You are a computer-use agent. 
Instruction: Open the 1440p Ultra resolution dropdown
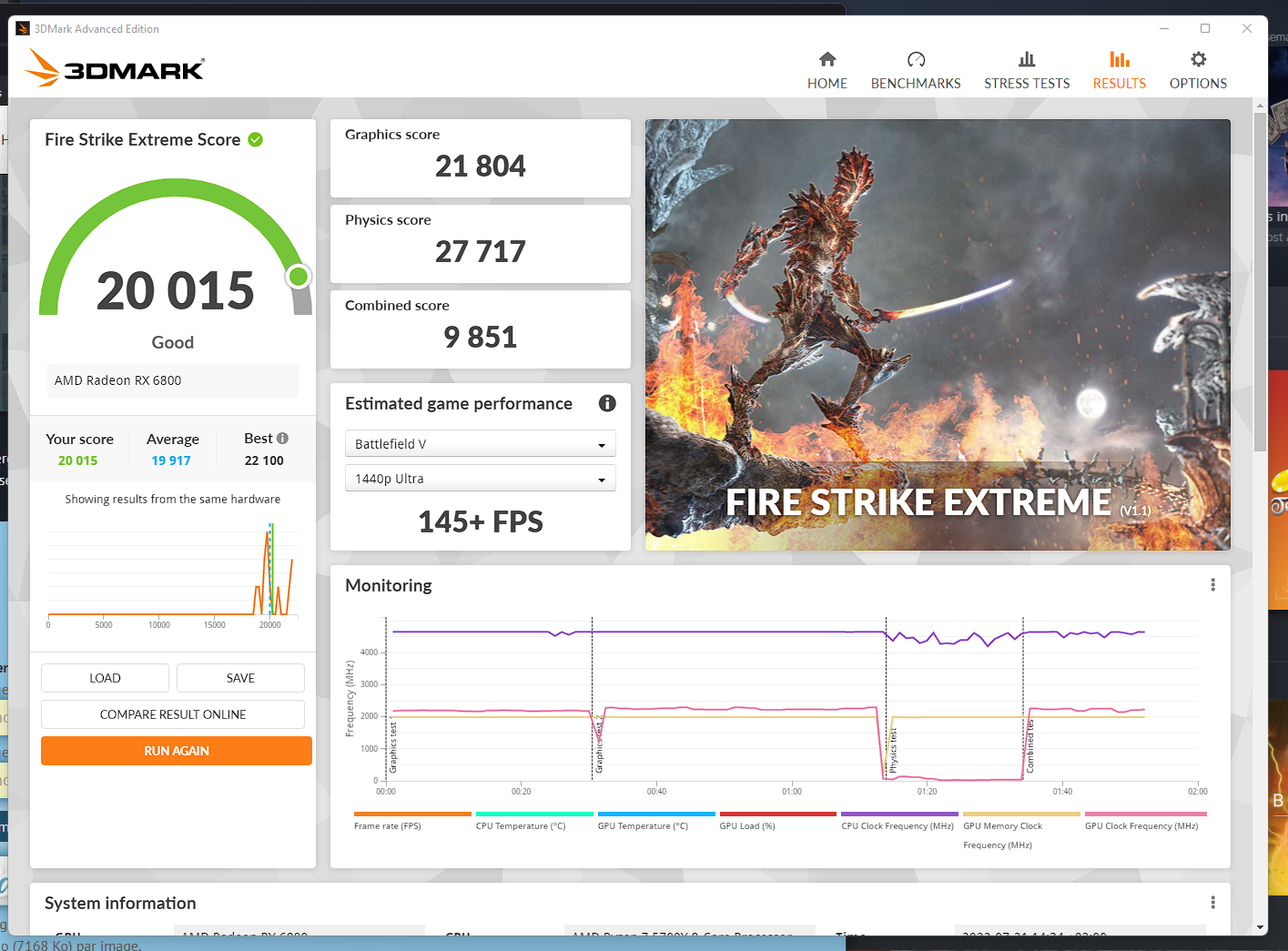(481, 478)
